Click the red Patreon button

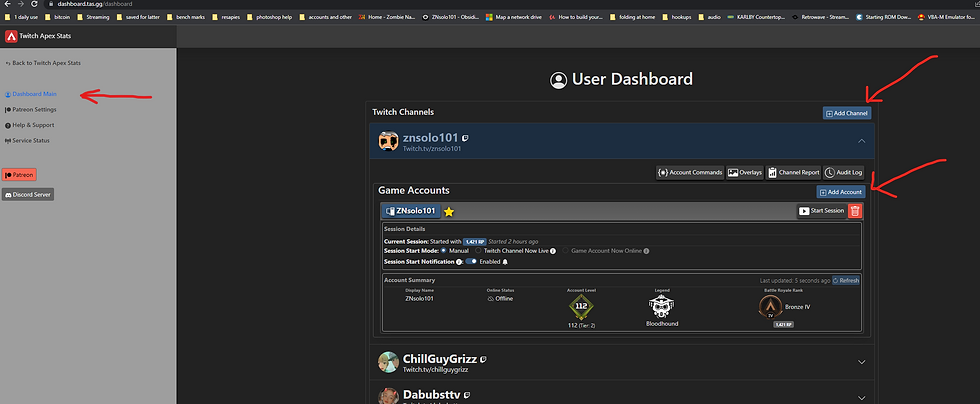19,174
